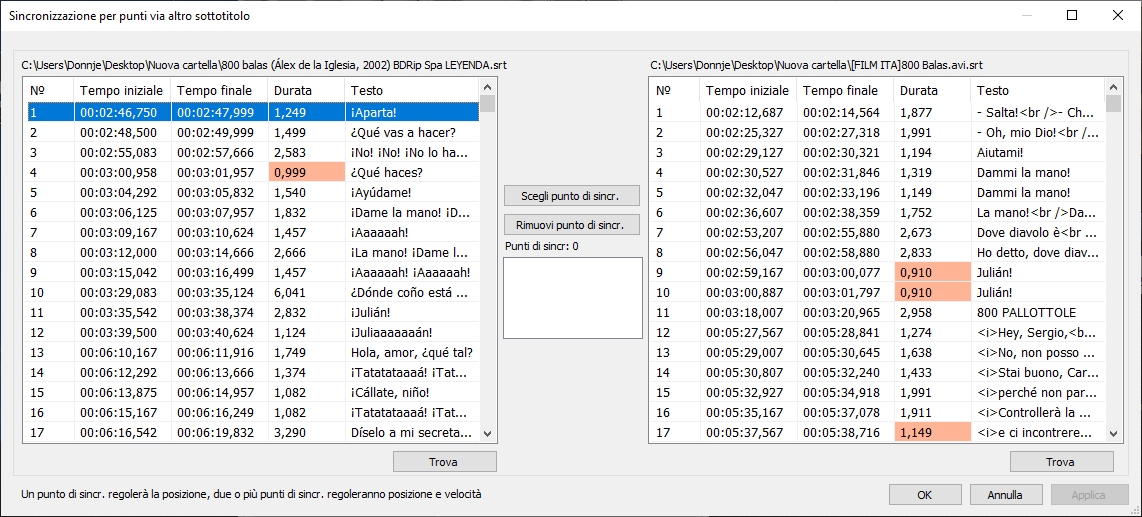
Task: Select right row '<i>No, non posso ...'
Action: 878,353
